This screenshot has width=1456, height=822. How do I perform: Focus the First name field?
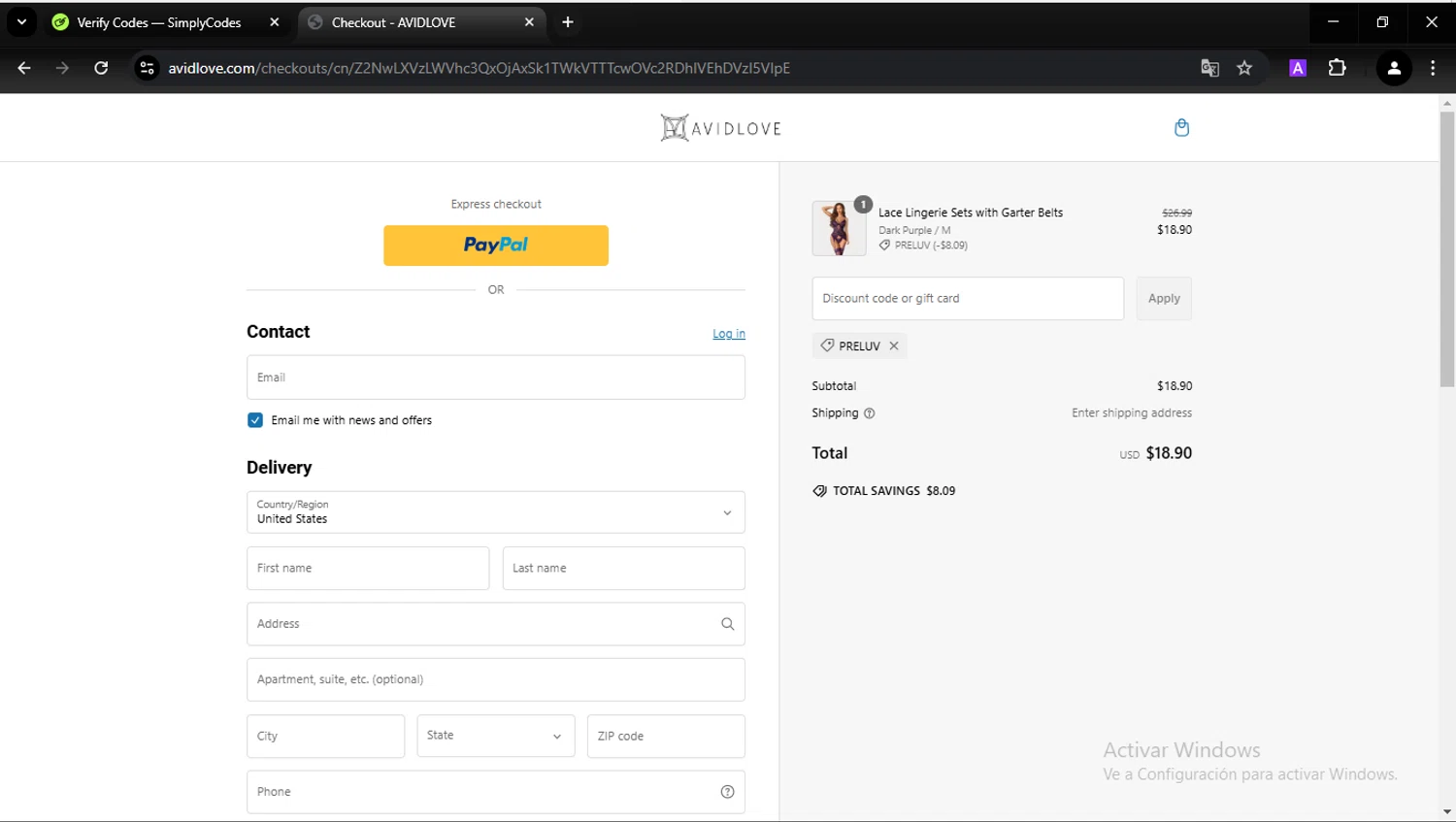(x=368, y=569)
